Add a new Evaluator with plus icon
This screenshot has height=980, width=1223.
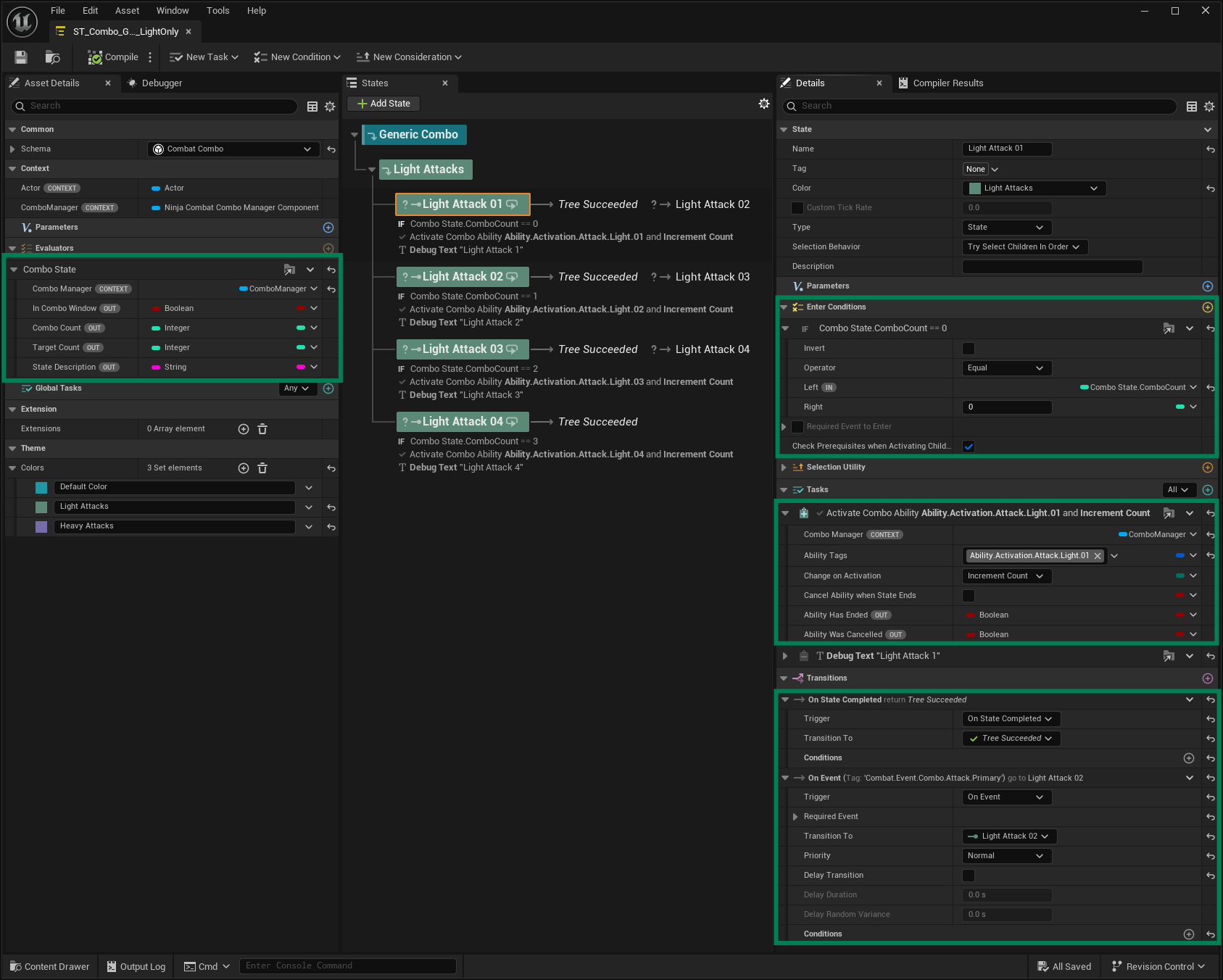(328, 248)
